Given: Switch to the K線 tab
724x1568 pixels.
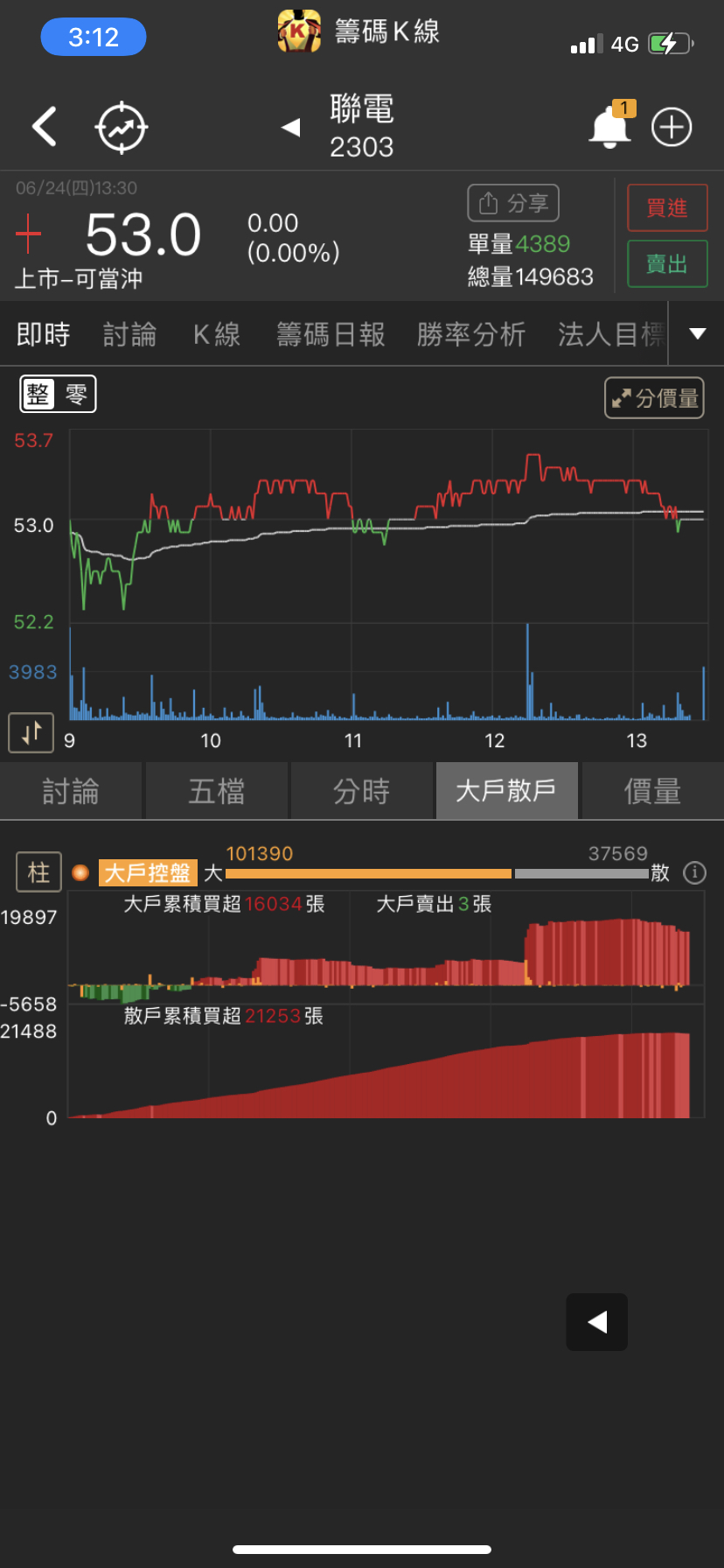Looking at the screenshot, I should coord(217,334).
